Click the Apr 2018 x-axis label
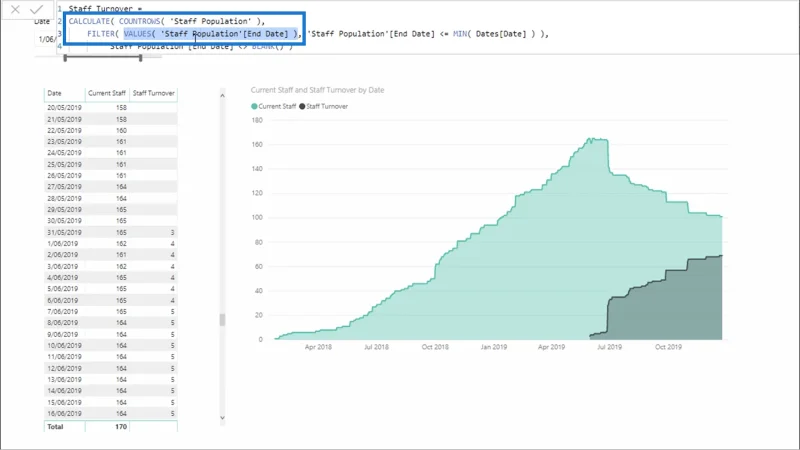Image resolution: width=800 pixels, height=450 pixels. tap(318, 347)
